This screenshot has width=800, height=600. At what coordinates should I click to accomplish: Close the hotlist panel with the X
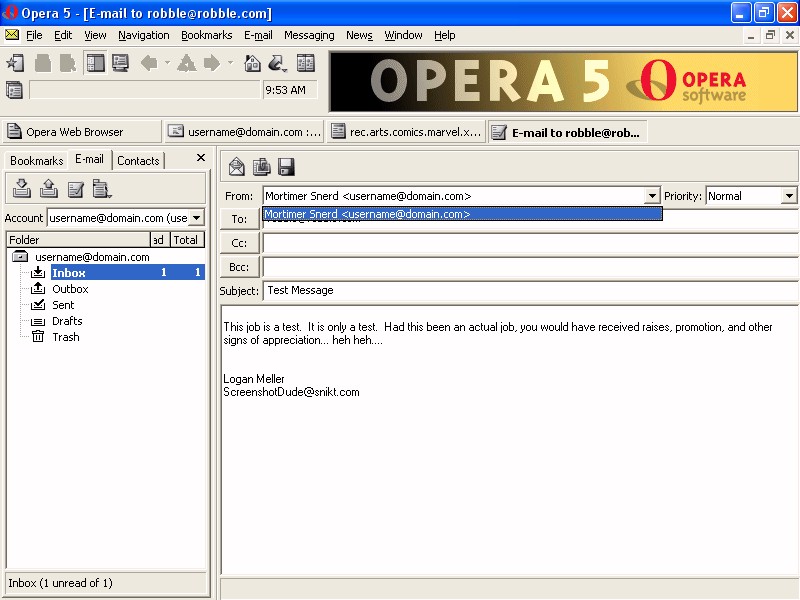(x=201, y=158)
